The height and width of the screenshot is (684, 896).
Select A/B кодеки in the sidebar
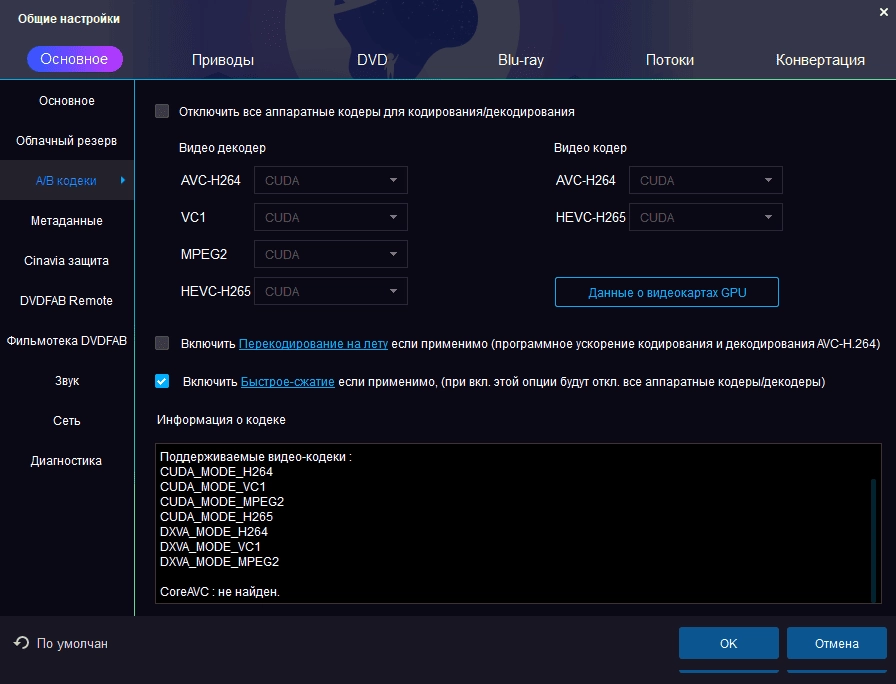(67, 181)
